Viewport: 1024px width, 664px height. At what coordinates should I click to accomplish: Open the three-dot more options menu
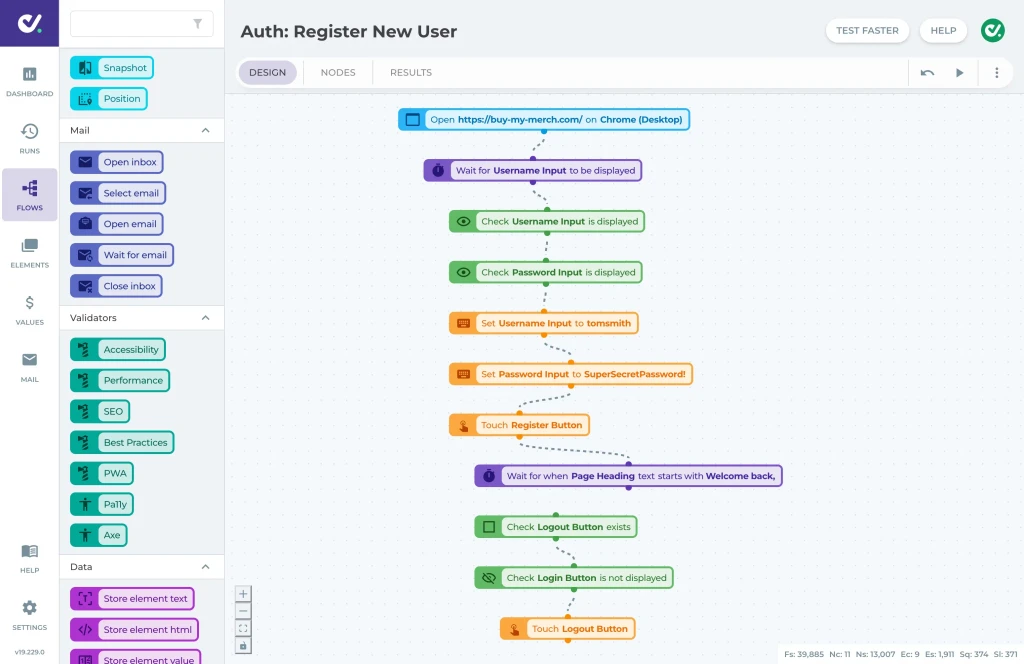[x=997, y=72]
